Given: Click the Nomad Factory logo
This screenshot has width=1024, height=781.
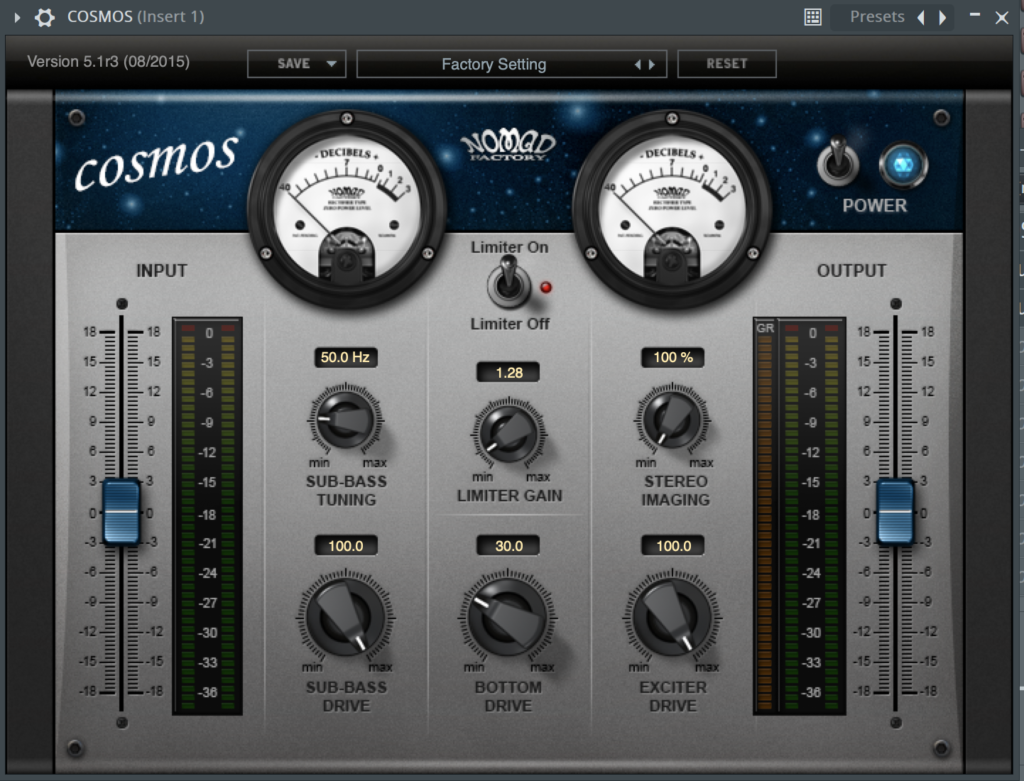Looking at the screenshot, I should point(508,146).
